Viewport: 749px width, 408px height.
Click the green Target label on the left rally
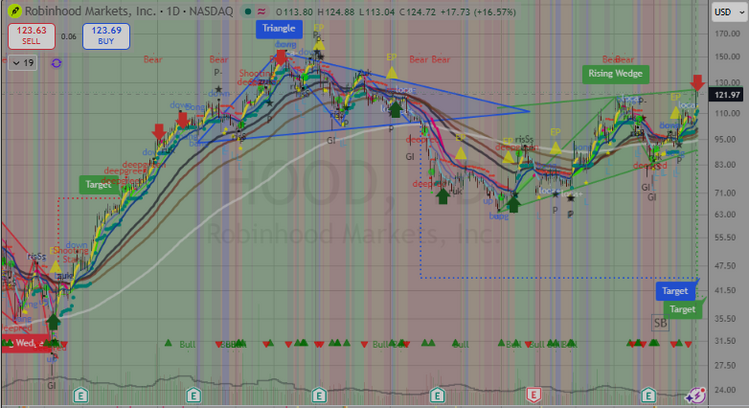[x=98, y=184]
